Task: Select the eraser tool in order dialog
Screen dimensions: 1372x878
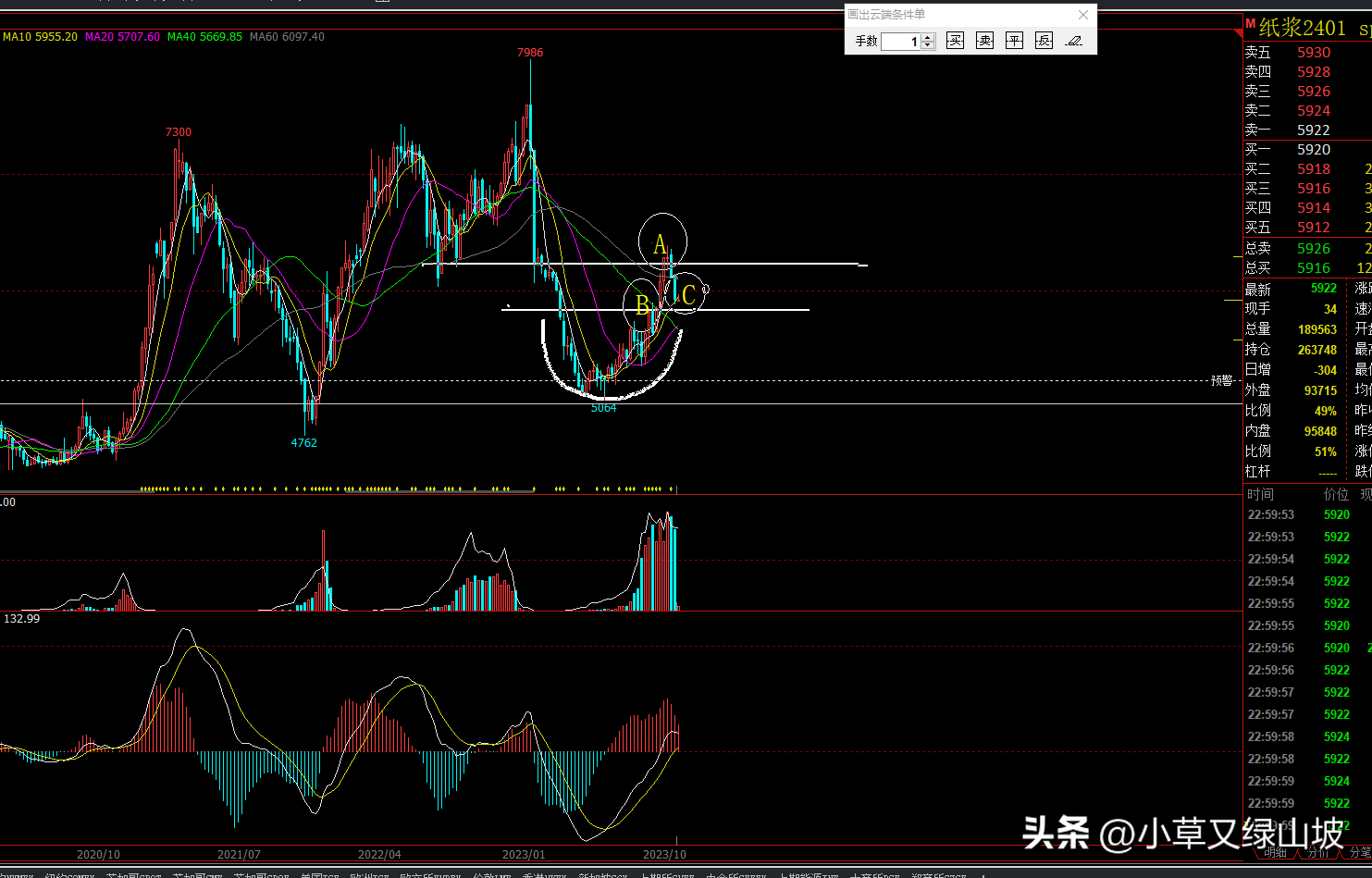Action: 1074,41
